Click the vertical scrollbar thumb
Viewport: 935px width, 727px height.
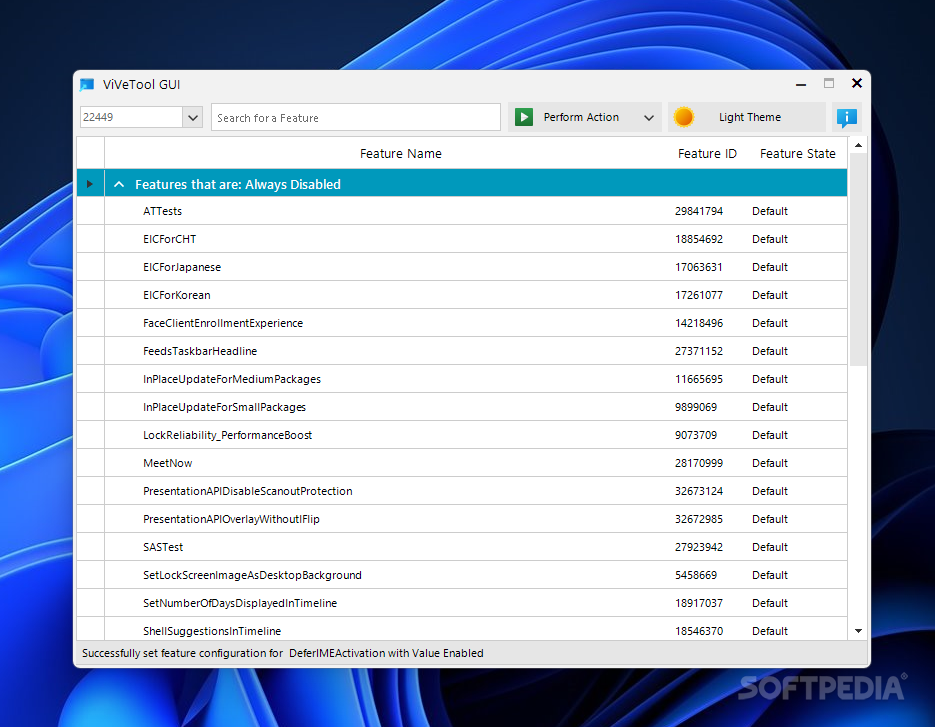point(858,259)
